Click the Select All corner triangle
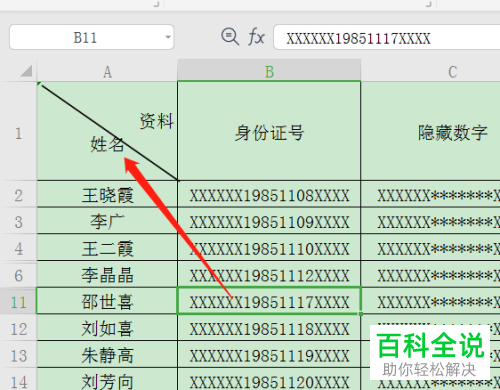The width and height of the screenshot is (500, 390). point(26,71)
